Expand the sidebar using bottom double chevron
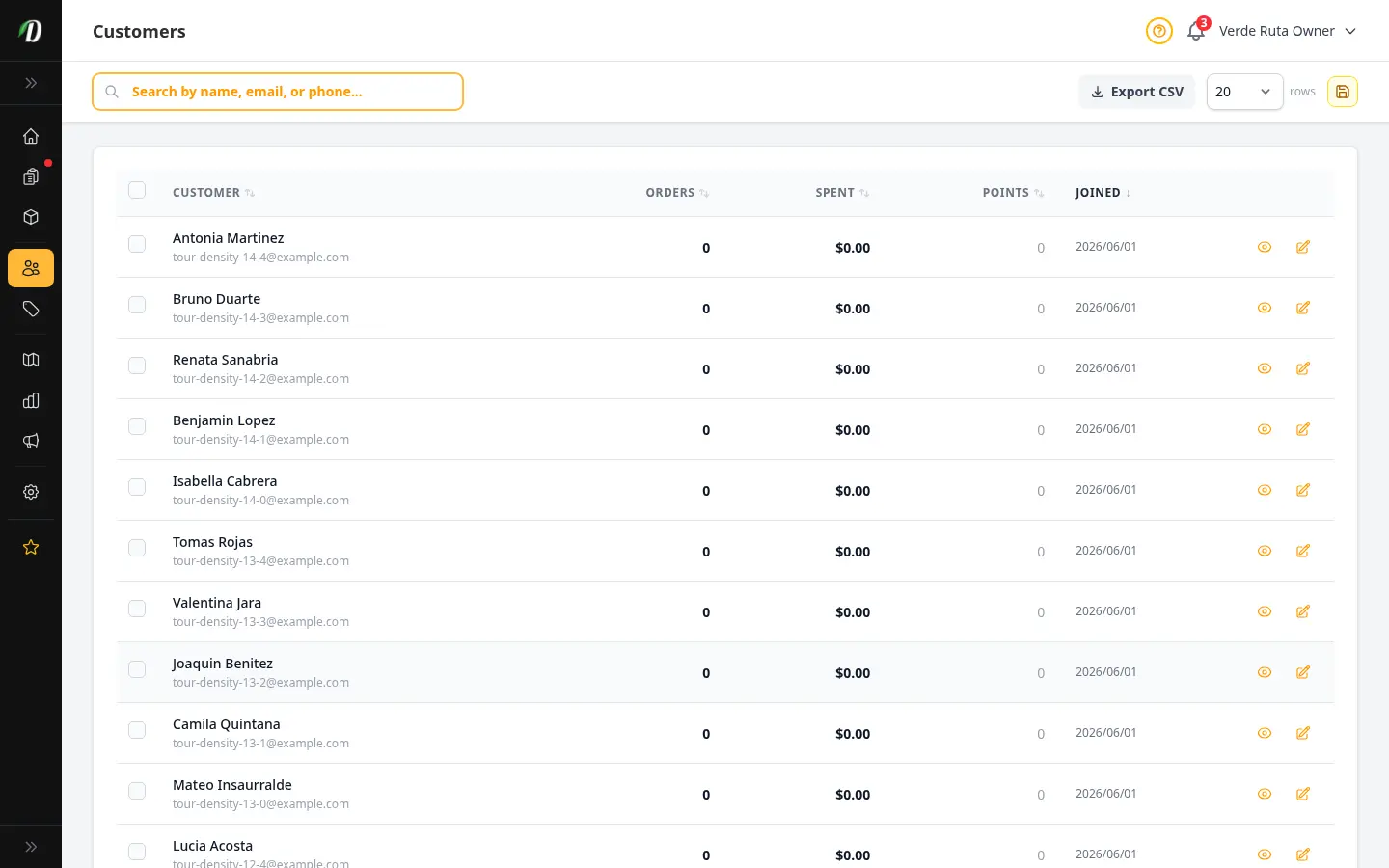The width and height of the screenshot is (1389, 868). (x=31, y=847)
